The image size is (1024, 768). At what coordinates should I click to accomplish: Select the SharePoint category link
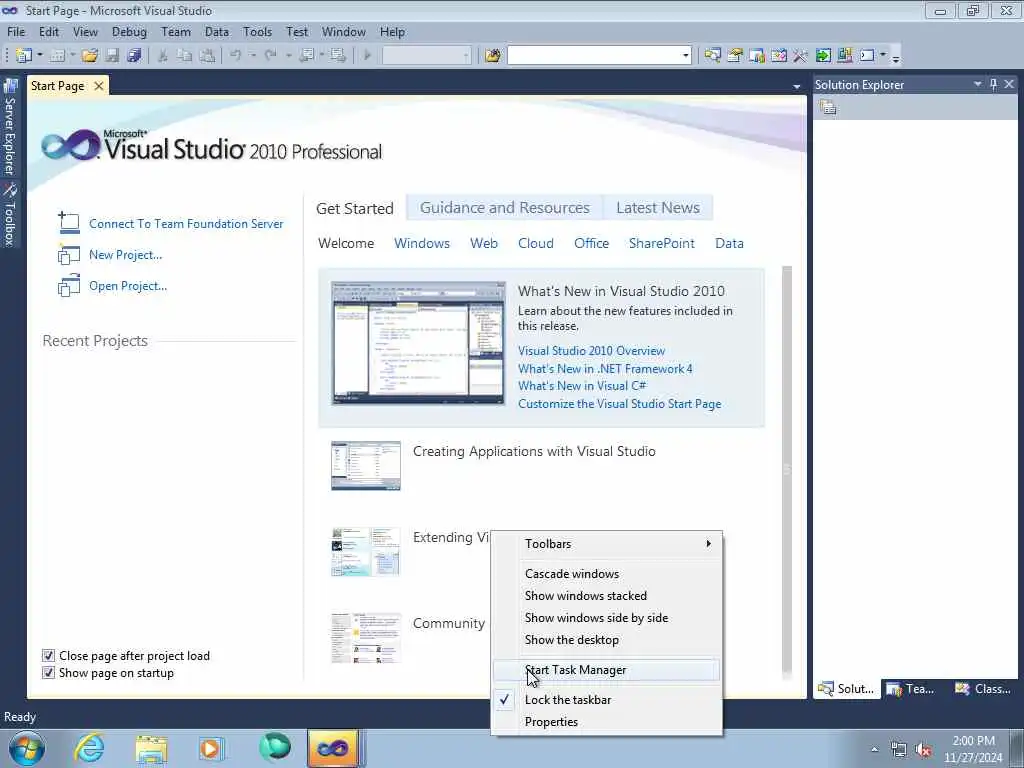tap(662, 243)
